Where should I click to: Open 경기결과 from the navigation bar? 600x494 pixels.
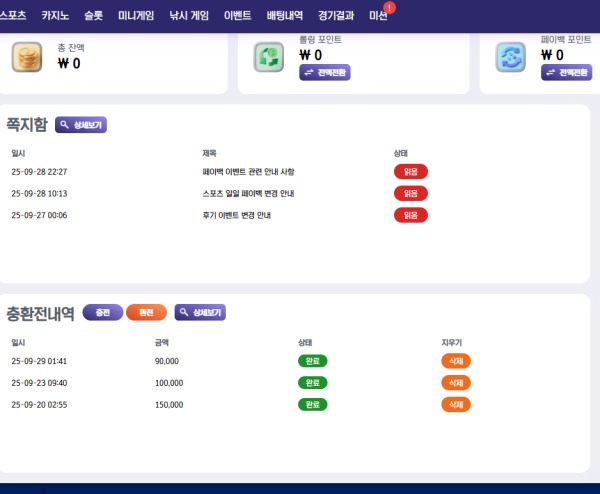(336, 16)
